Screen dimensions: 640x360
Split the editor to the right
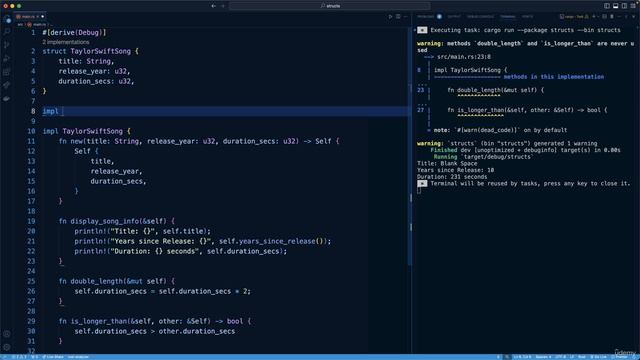coord(398,17)
